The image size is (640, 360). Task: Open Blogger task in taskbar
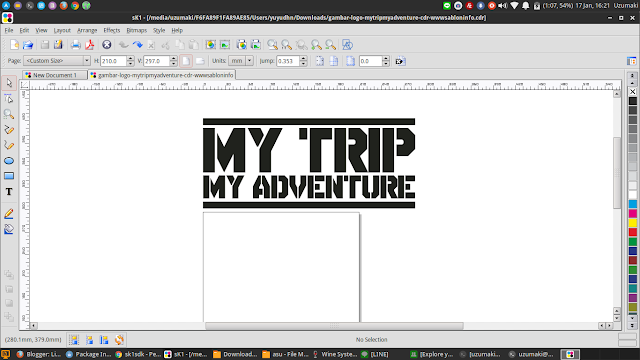39,354
